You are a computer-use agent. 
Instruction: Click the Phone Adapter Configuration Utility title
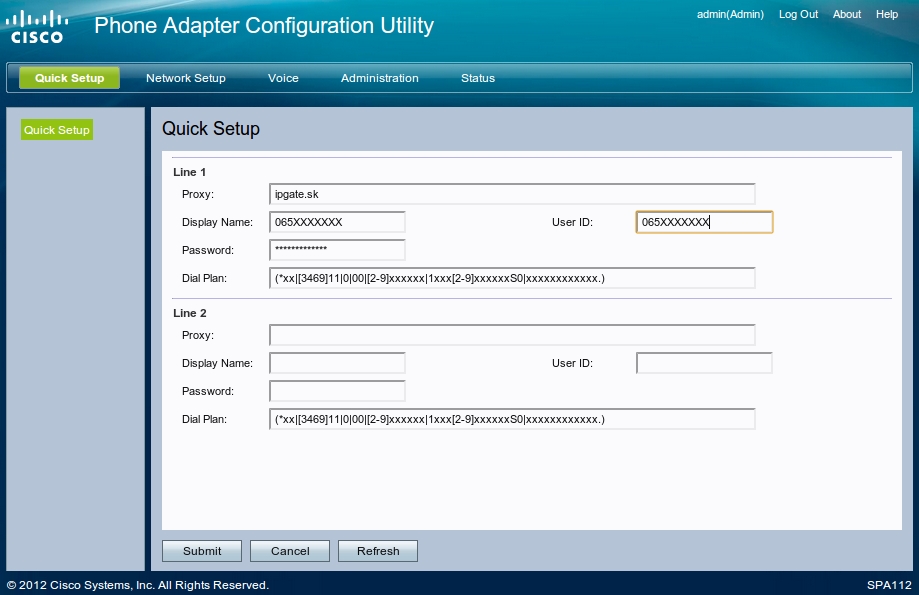tap(264, 26)
